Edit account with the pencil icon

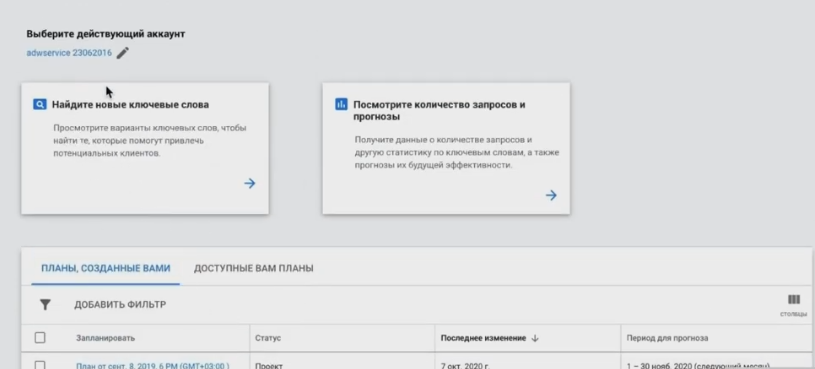coord(122,53)
